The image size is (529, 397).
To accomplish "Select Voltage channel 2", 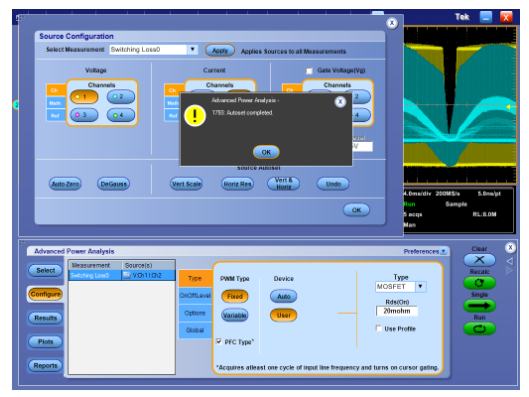I will click(121, 96).
